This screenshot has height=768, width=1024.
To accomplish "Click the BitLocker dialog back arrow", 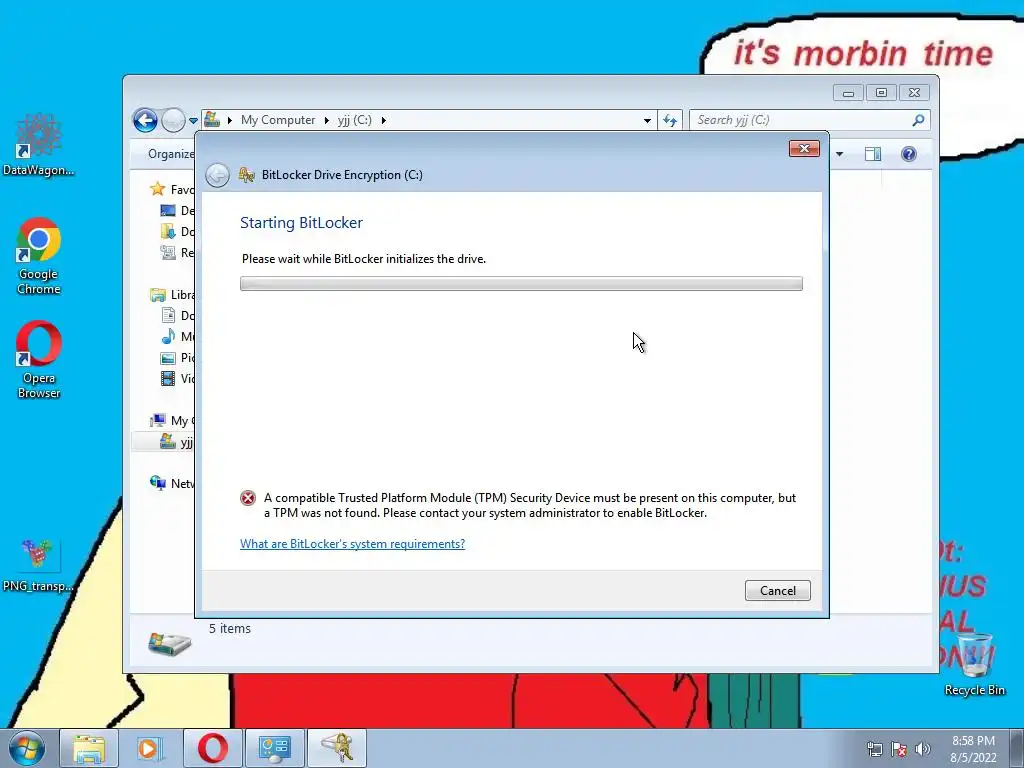I will click(x=217, y=175).
